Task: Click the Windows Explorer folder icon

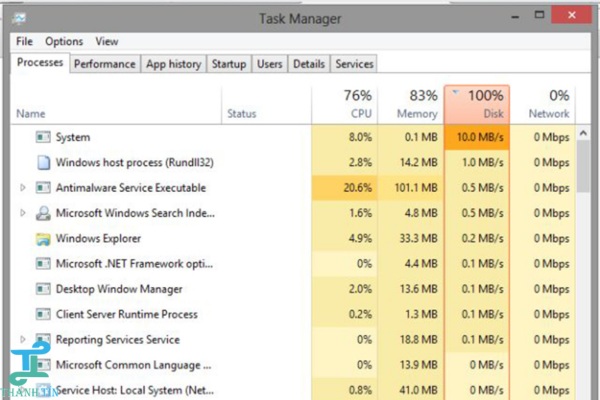Action: coord(43,238)
